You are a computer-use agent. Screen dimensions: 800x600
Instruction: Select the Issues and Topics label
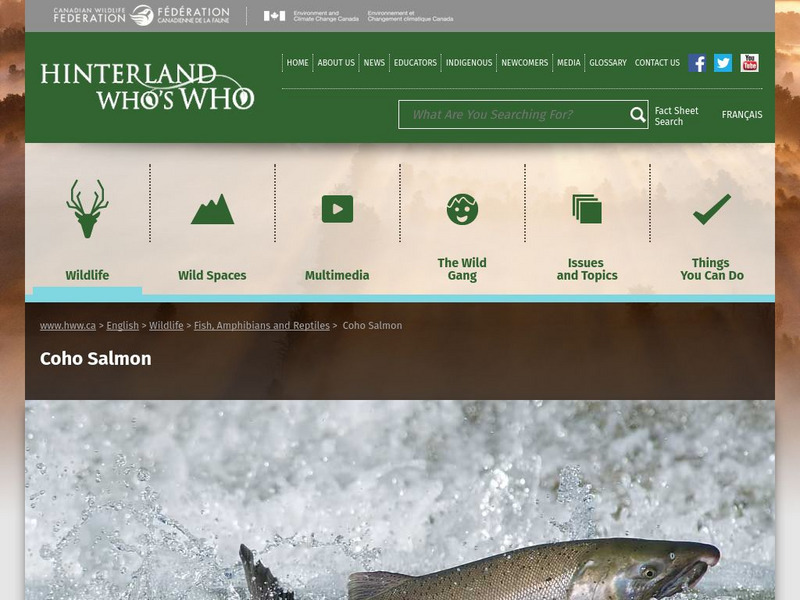[x=587, y=269]
